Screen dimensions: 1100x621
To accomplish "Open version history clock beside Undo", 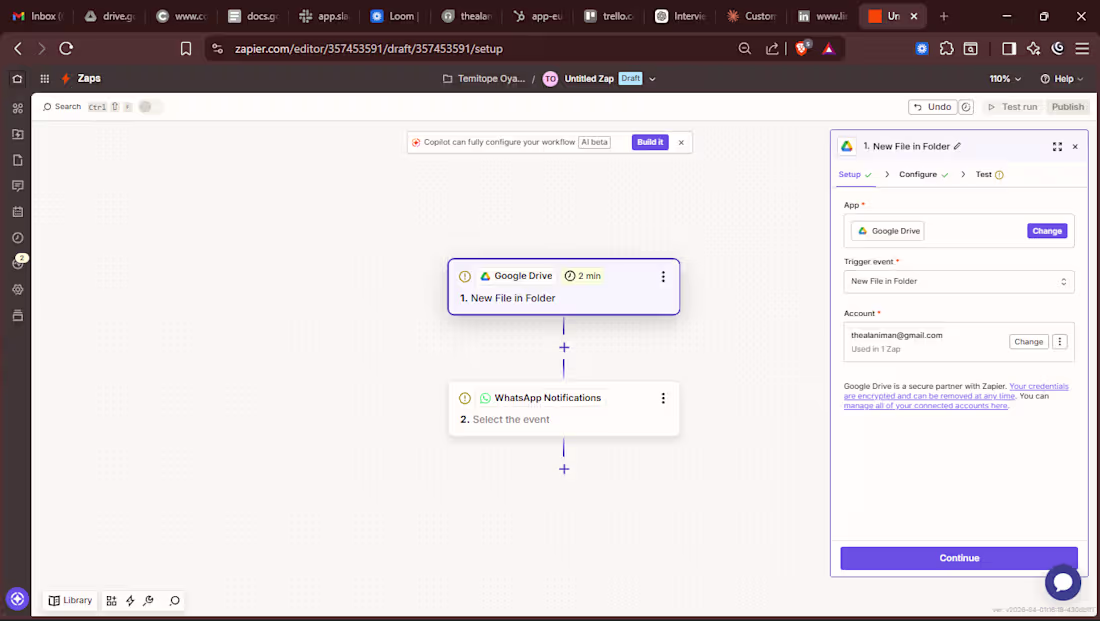I will 966,107.
